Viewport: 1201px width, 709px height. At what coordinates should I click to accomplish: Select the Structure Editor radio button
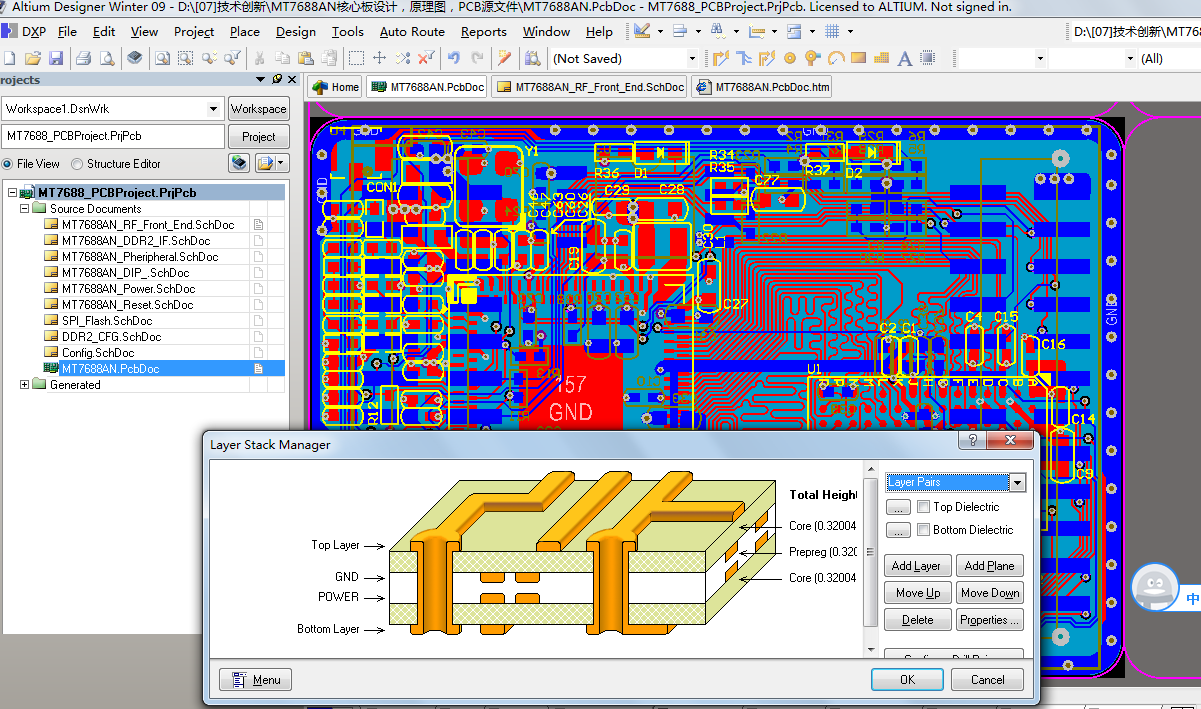(x=77, y=163)
